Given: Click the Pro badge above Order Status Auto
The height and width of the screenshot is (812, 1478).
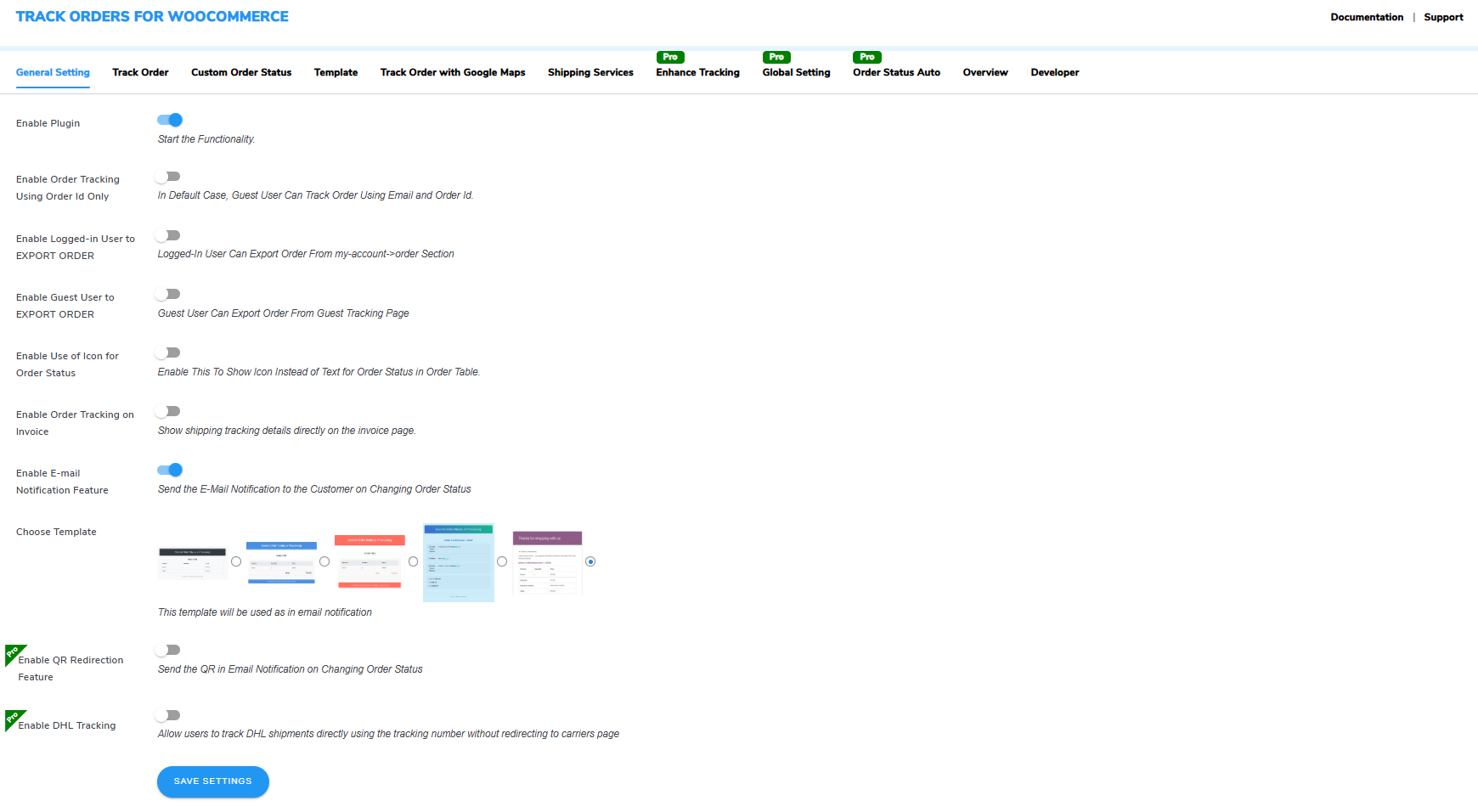Looking at the screenshot, I should (867, 57).
